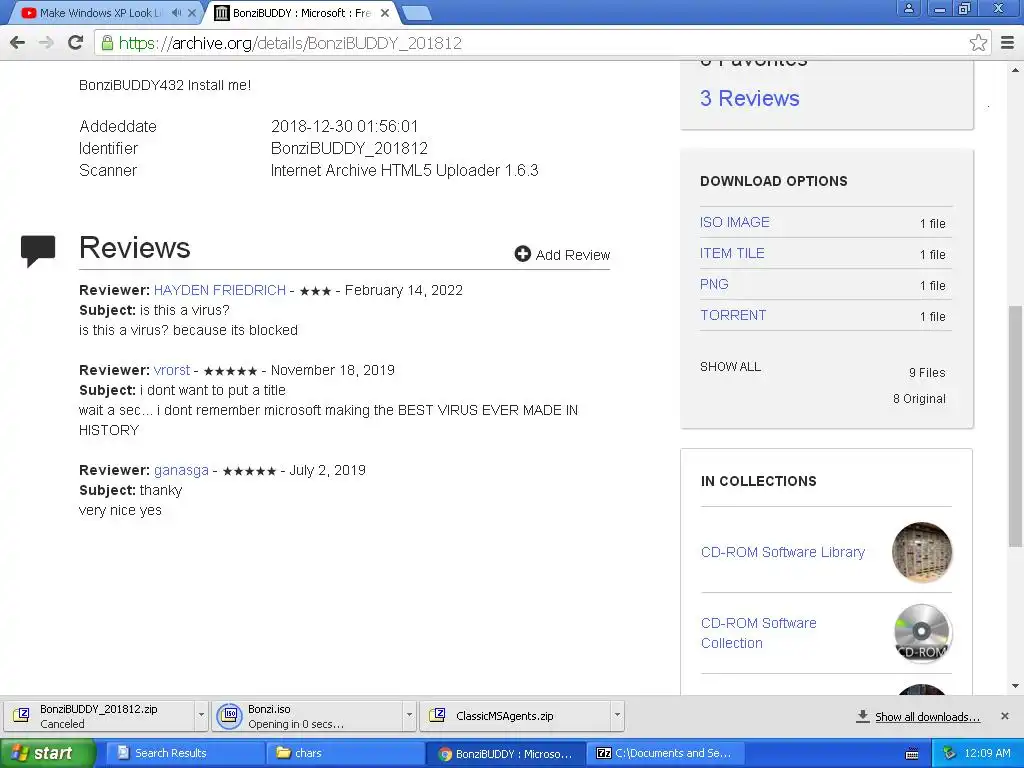Mute the YouTube tab via speaker icon
The height and width of the screenshot is (768, 1024).
pos(176,12)
